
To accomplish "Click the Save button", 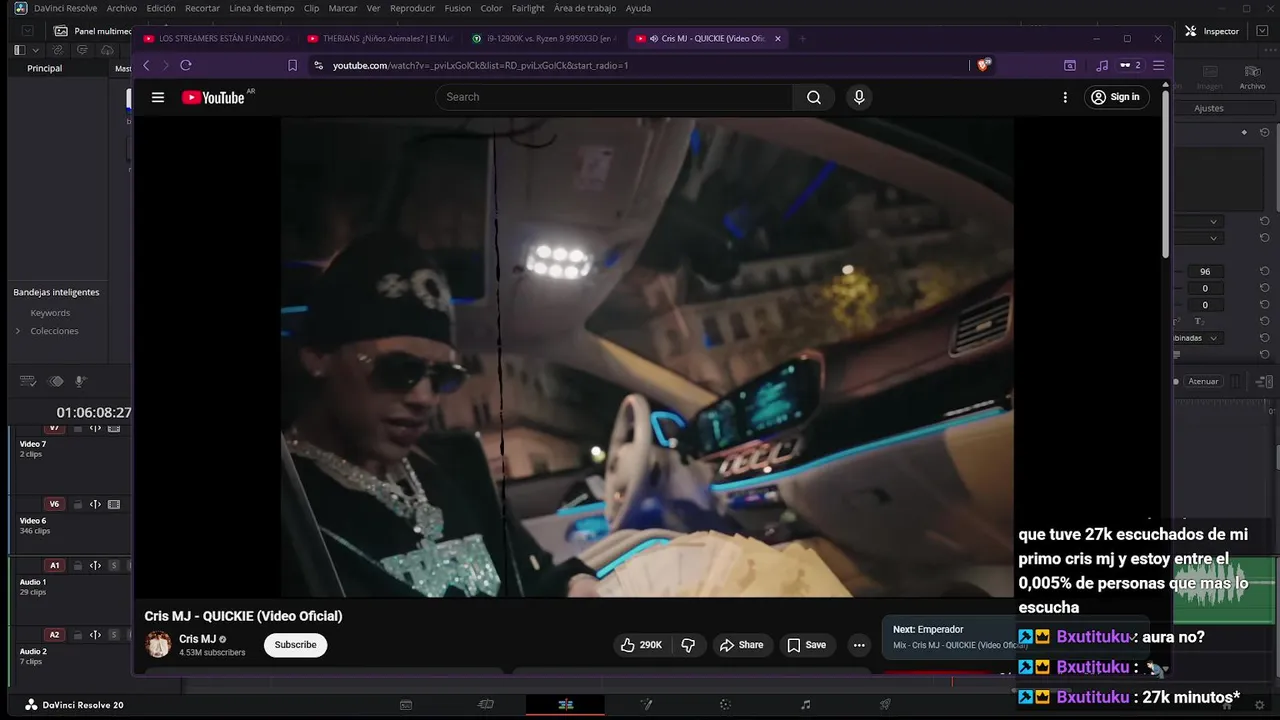I will (x=806, y=645).
